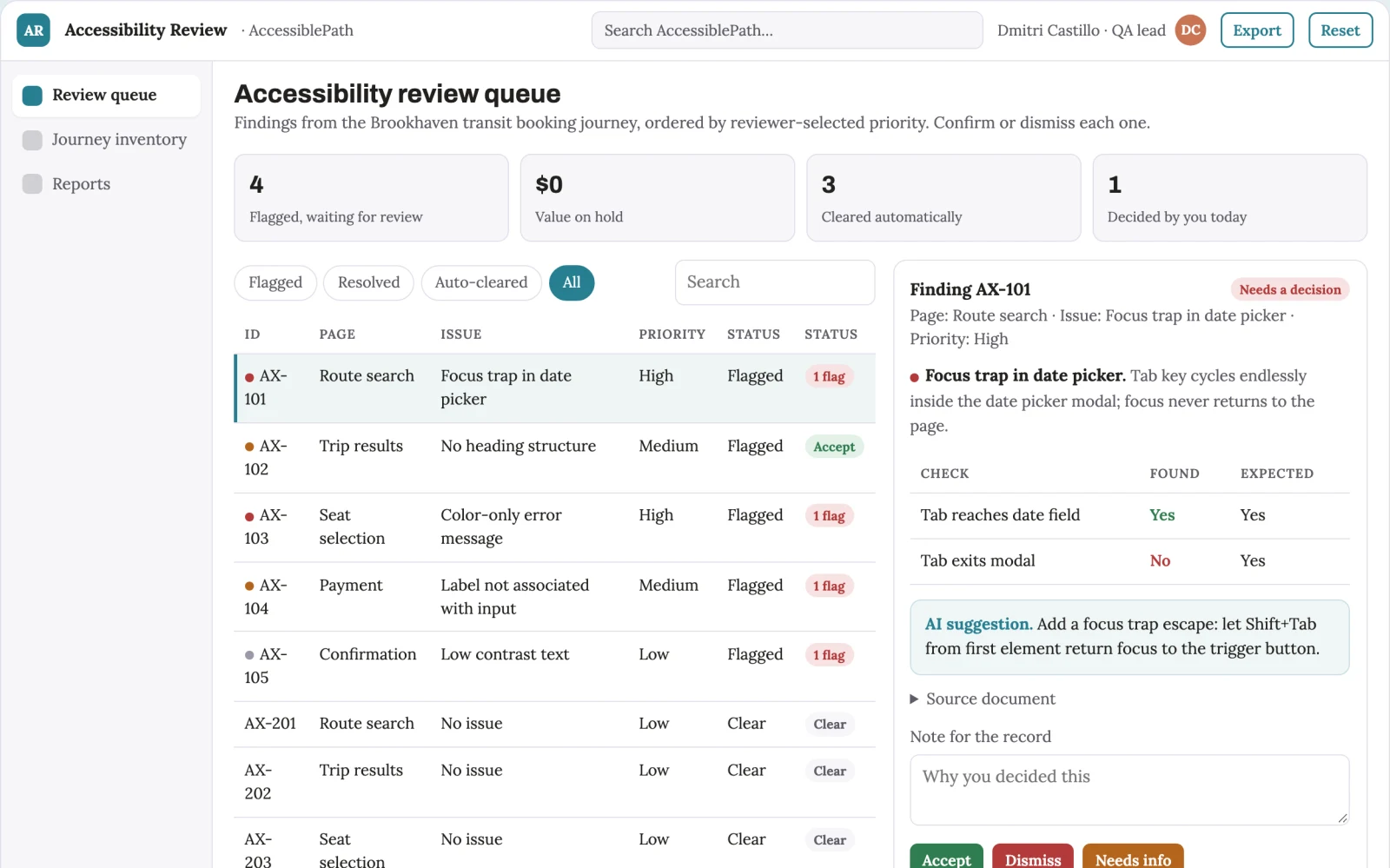Viewport: 1390px width, 868px height.
Task: Click the Journey inventory sidebar icon
Action: (x=32, y=140)
